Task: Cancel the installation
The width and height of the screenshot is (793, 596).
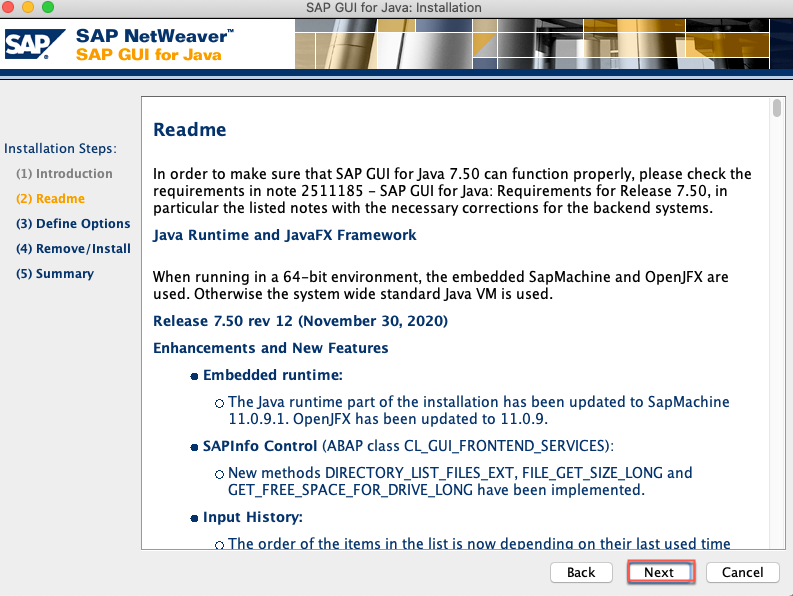Action: [742, 572]
